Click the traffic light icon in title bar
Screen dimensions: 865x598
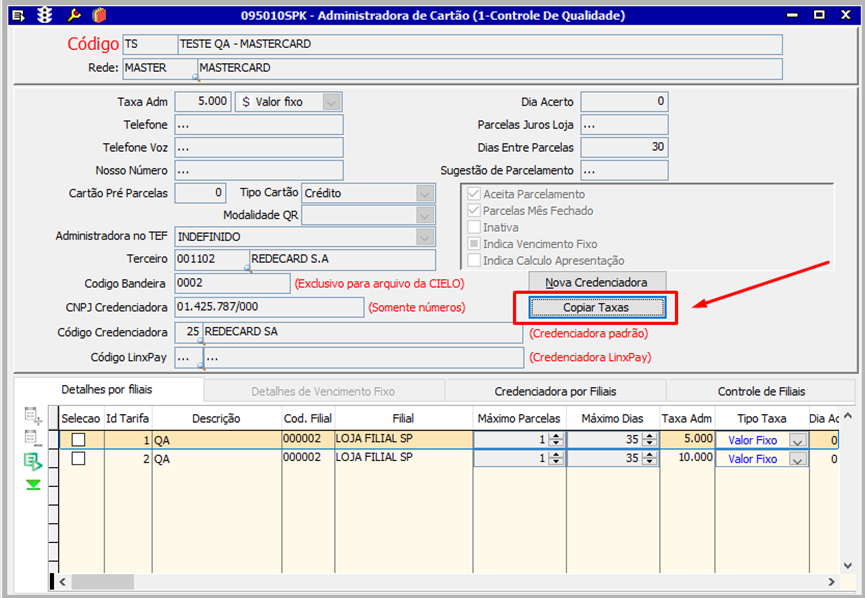(x=43, y=15)
